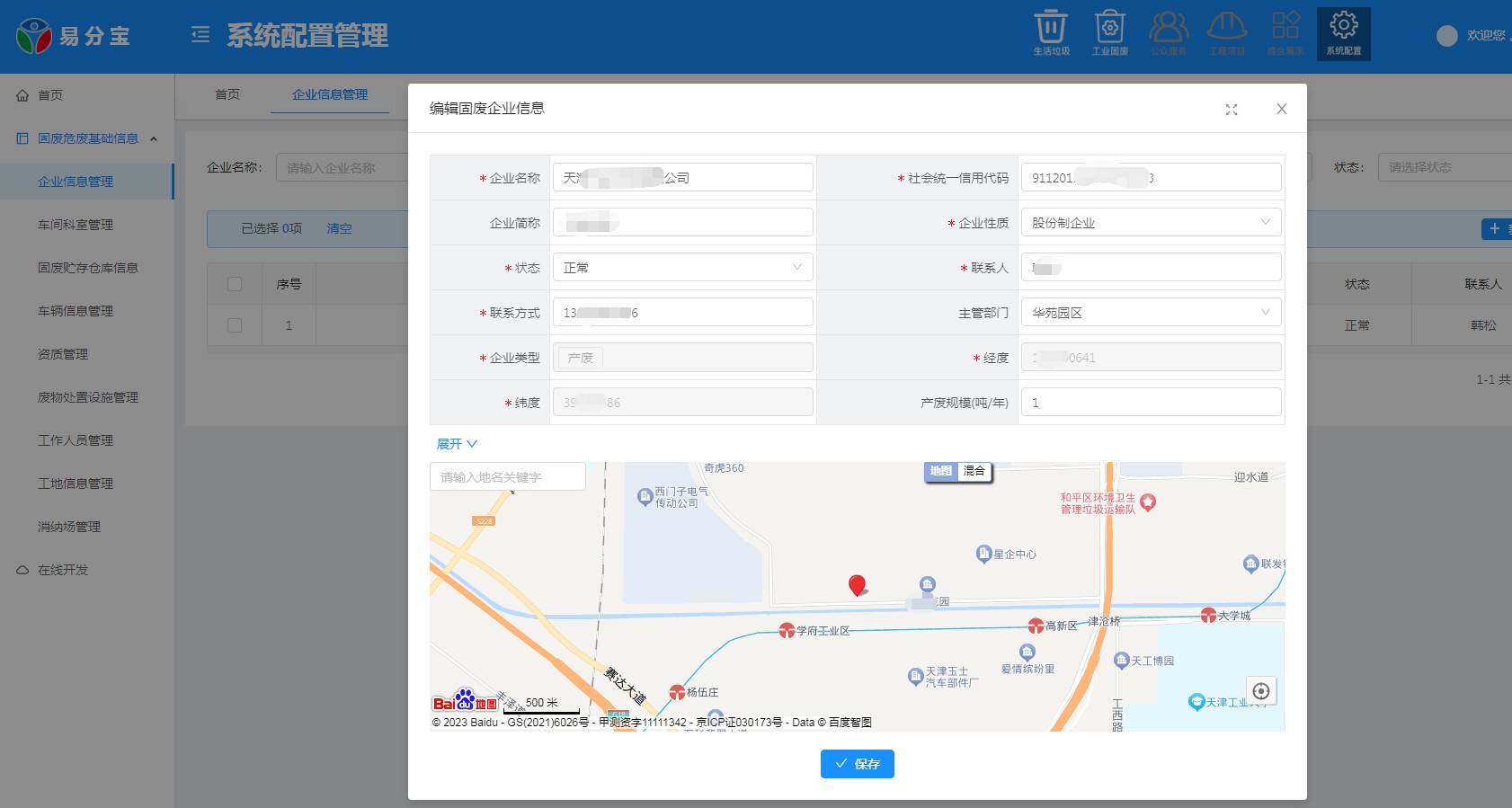Open the 工程项目 helmet icon

(x=1227, y=33)
